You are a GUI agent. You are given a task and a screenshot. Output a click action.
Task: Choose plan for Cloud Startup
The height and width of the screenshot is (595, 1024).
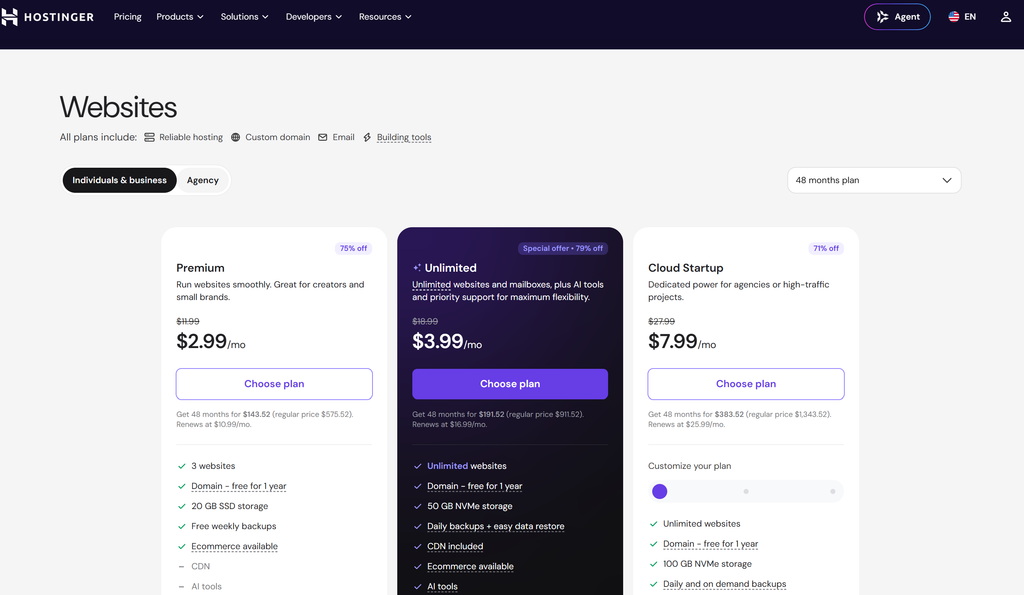pyautogui.click(x=746, y=384)
